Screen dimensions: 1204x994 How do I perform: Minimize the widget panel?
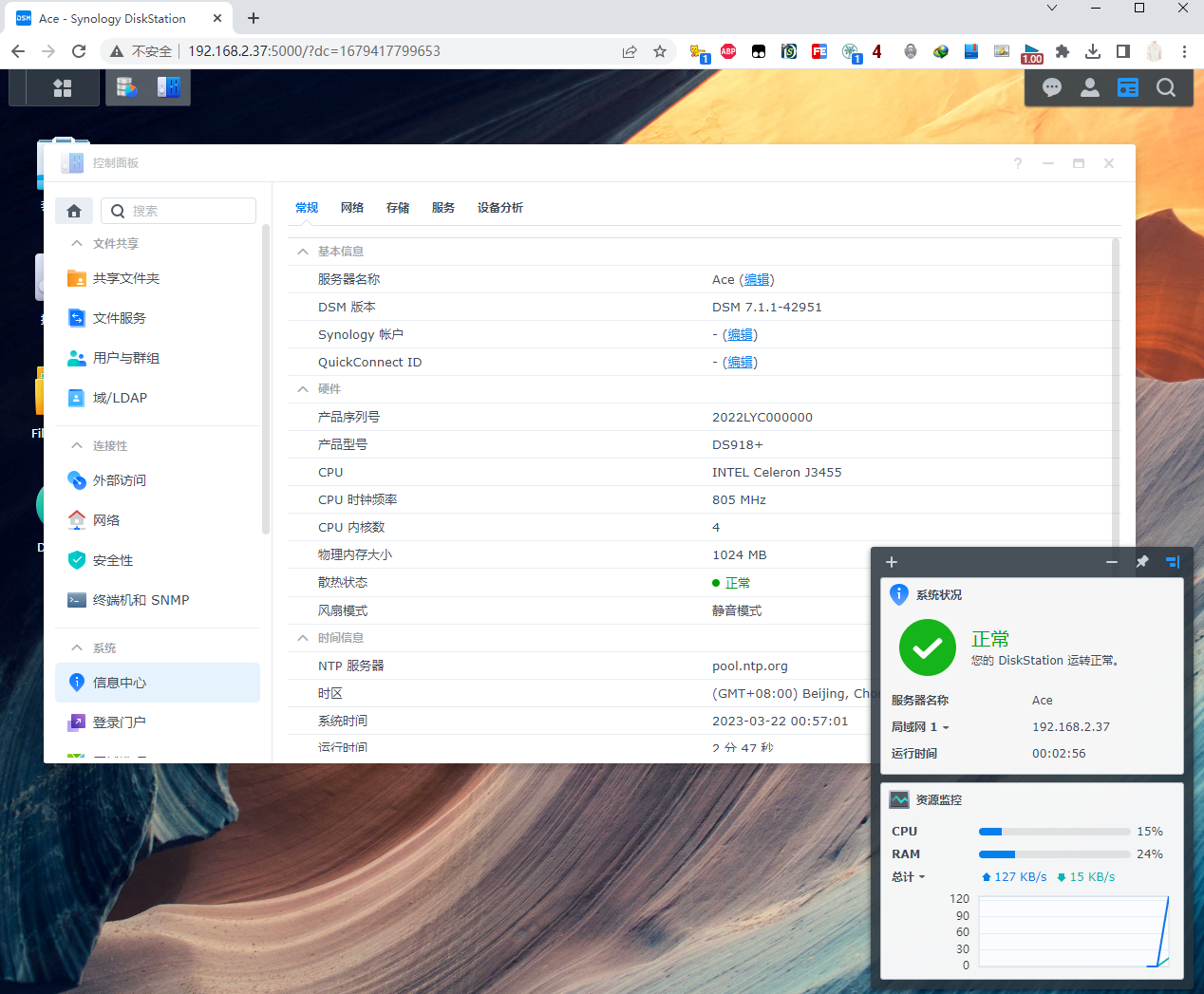point(1112,562)
